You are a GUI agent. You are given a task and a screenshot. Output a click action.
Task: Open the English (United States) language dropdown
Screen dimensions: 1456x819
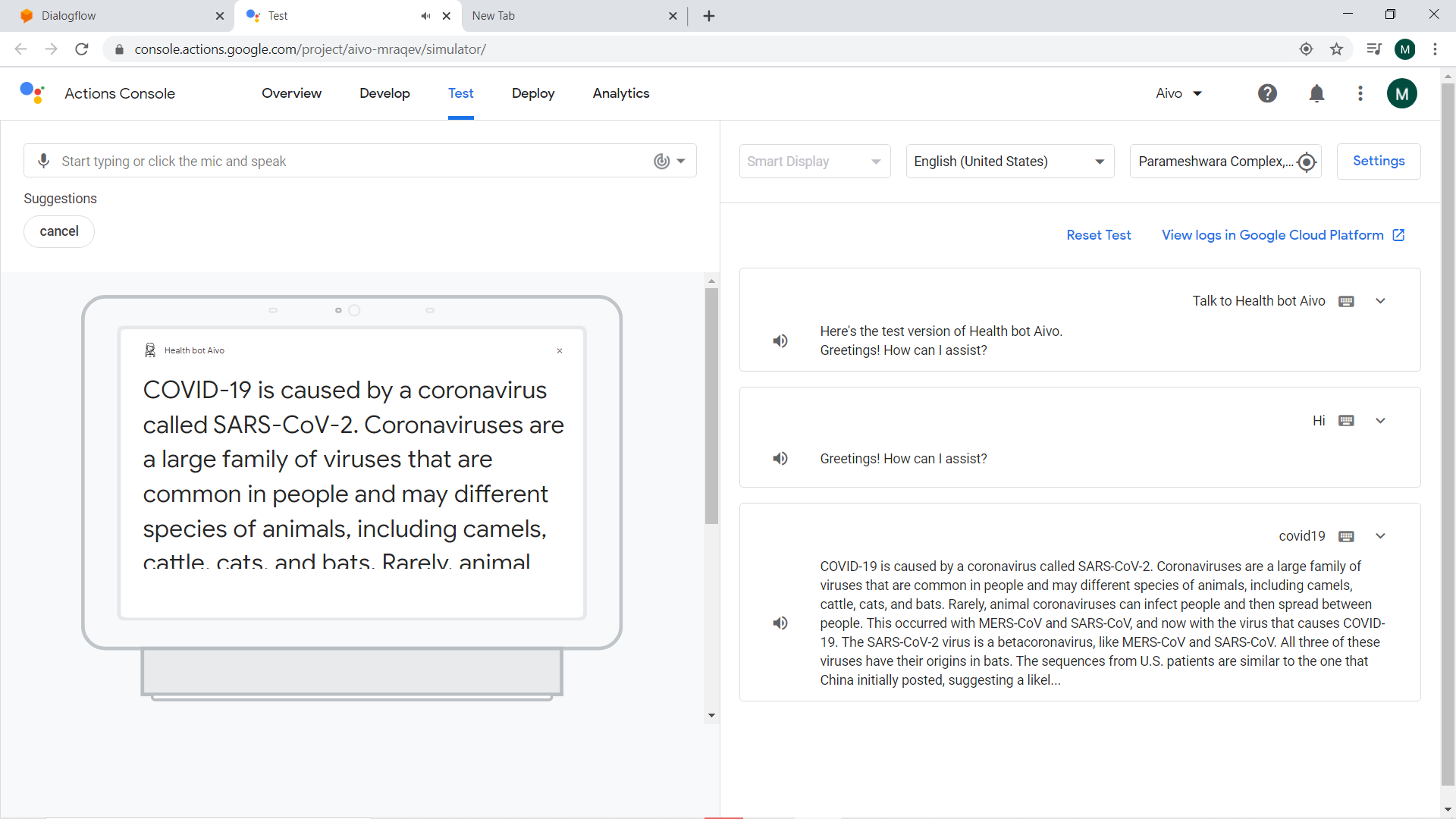point(1009,162)
